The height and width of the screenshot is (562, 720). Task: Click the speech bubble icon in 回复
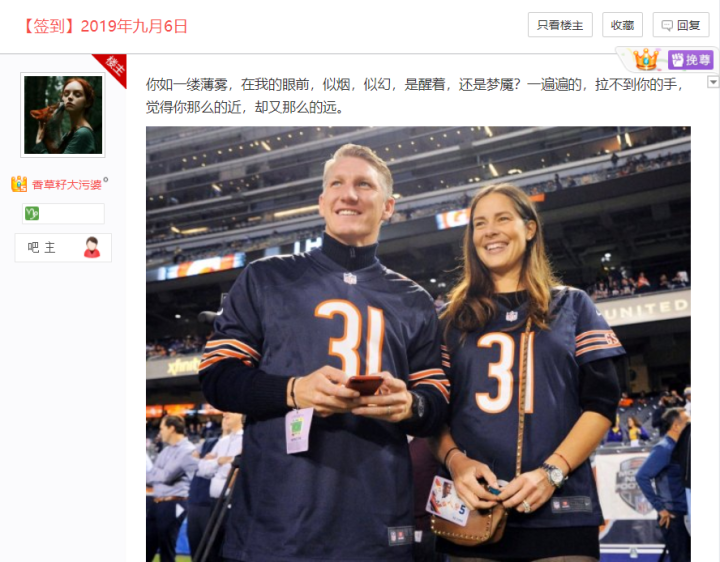click(x=667, y=25)
